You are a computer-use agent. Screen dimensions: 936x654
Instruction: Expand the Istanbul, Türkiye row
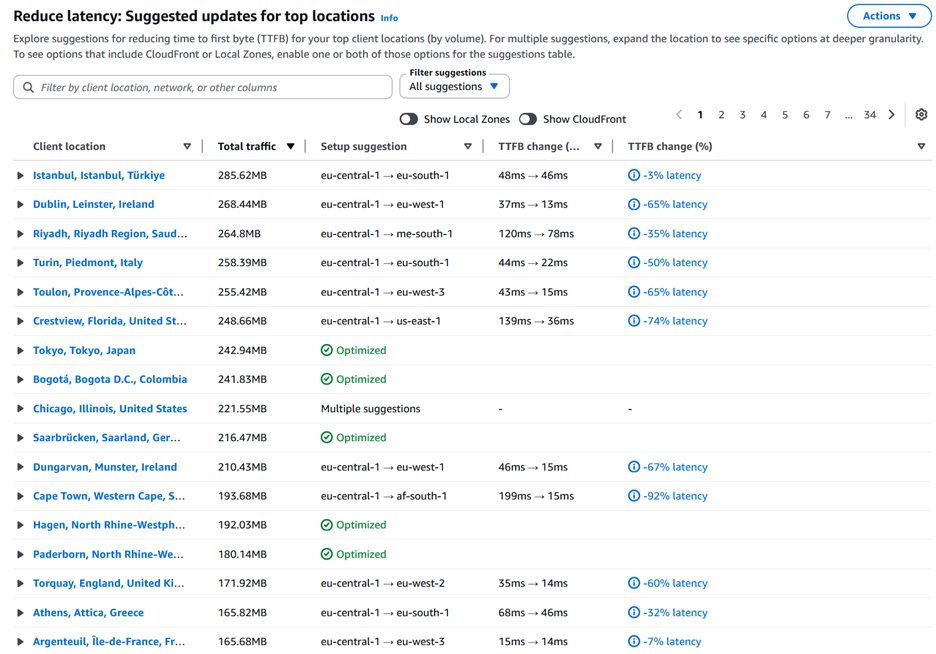coord(20,176)
